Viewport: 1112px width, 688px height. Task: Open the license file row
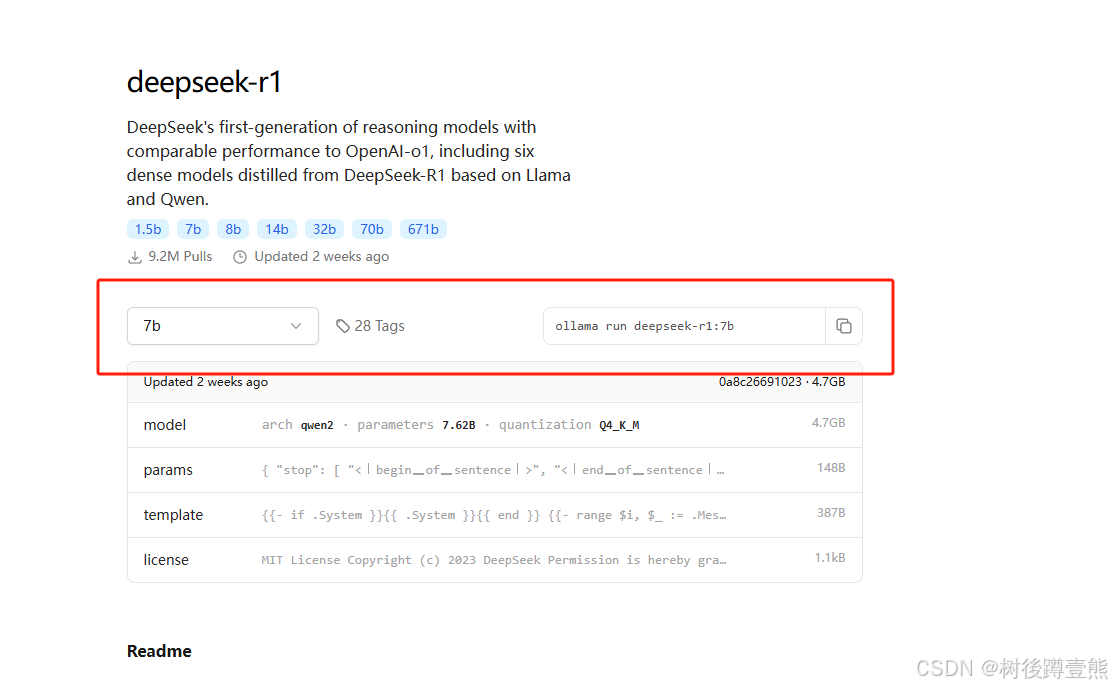494,560
